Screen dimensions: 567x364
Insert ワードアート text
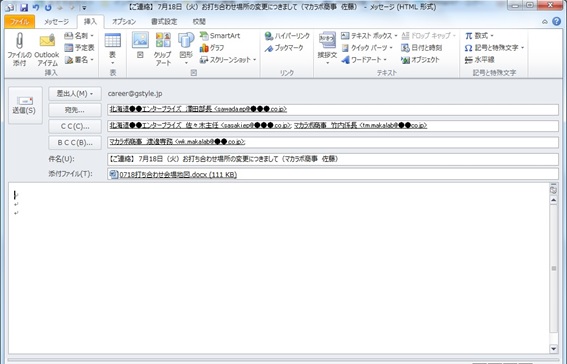[x=364, y=60]
